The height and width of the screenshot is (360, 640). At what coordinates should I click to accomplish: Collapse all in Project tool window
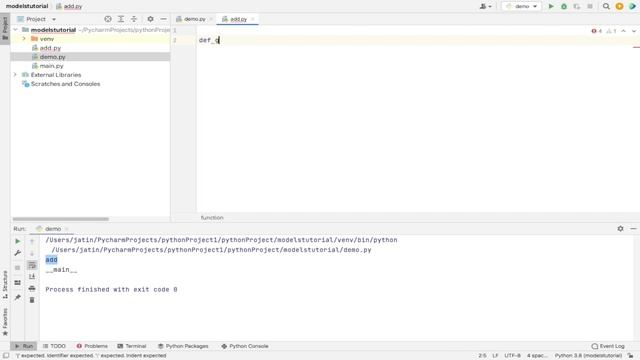point(134,19)
